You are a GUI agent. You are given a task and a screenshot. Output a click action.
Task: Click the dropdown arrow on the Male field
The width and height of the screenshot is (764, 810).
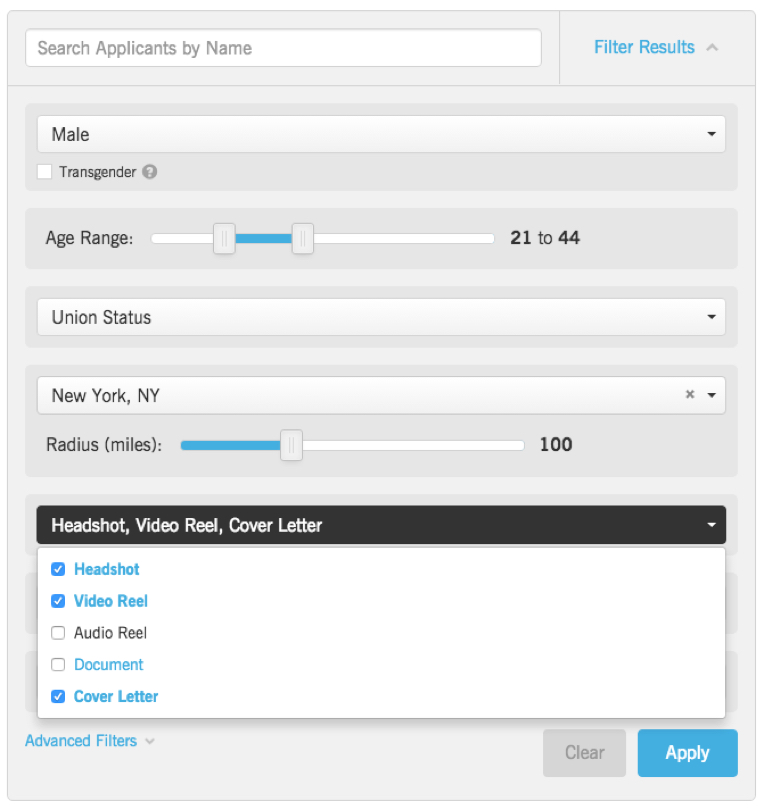pos(711,133)
